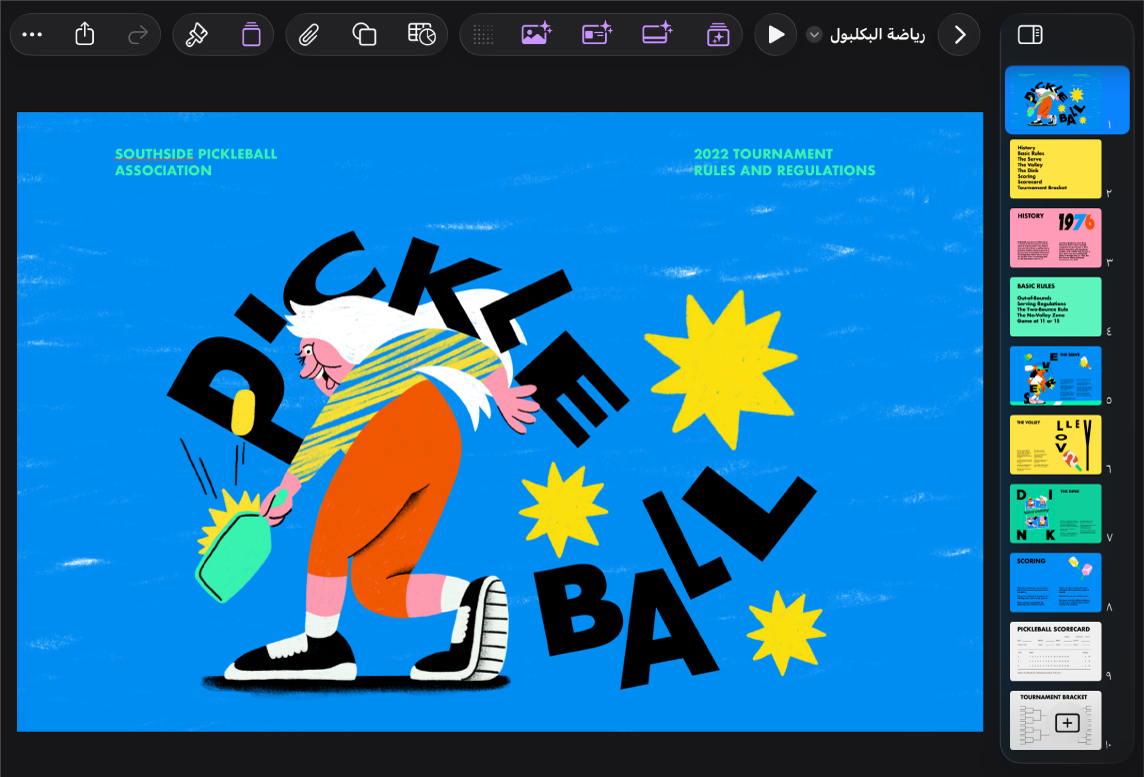Select the Southside Pickleball Association text
This screenshot has width=1144, height=777.
[196, 162]
